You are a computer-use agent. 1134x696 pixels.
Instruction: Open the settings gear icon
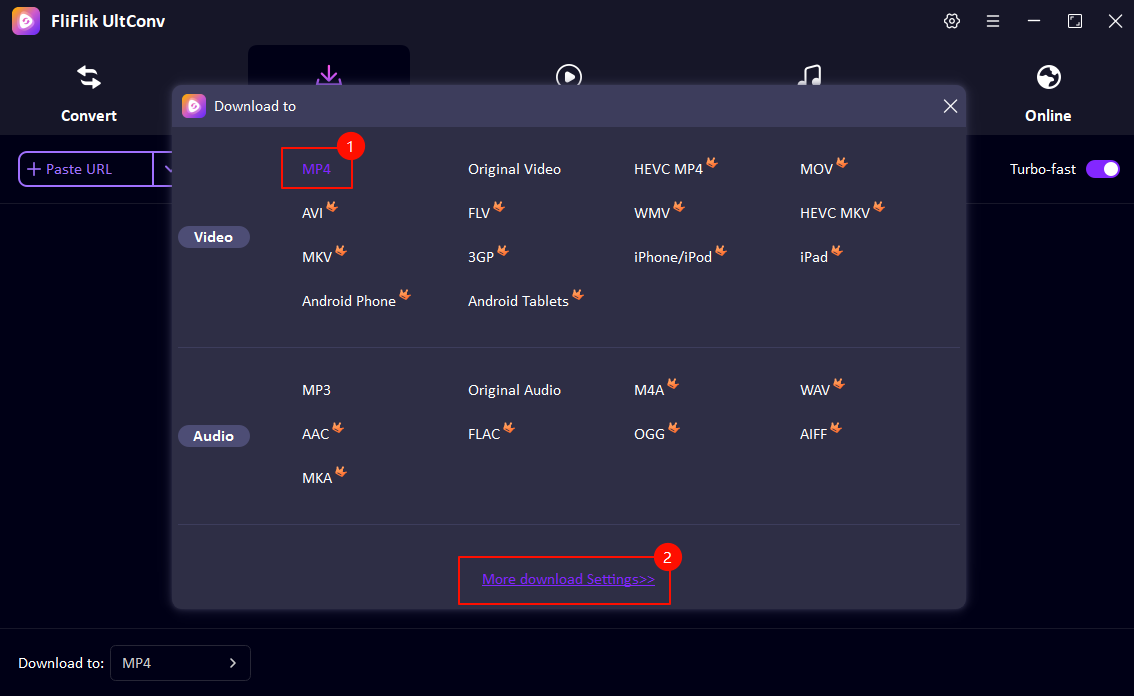[952, 21]
